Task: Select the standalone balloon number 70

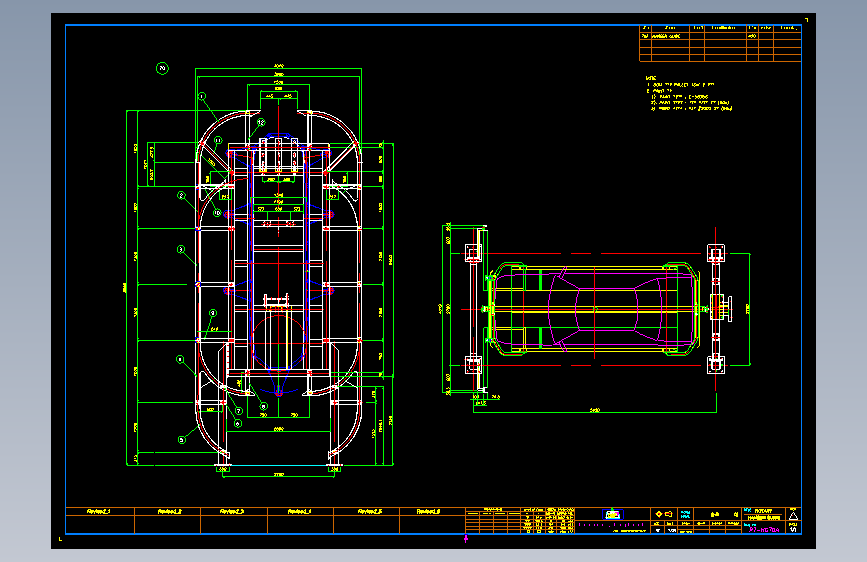Action: (x=162, y=69)
